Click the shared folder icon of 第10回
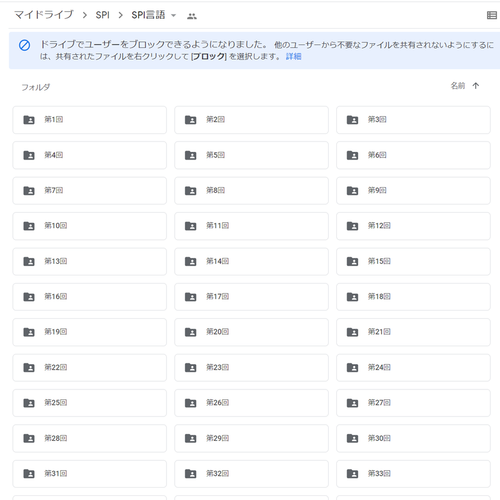This screenshot has height=500, width=500. [29, 226]
